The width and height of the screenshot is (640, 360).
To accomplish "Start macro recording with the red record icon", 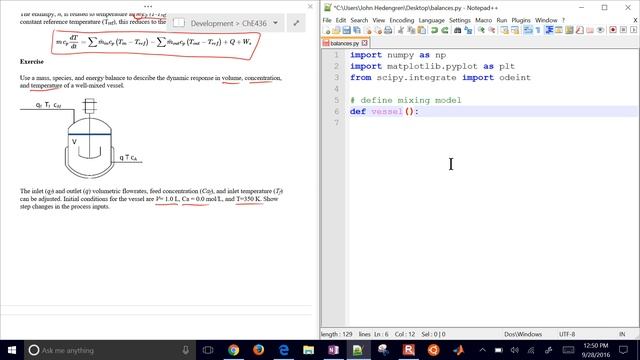I will tap(613, 30).
